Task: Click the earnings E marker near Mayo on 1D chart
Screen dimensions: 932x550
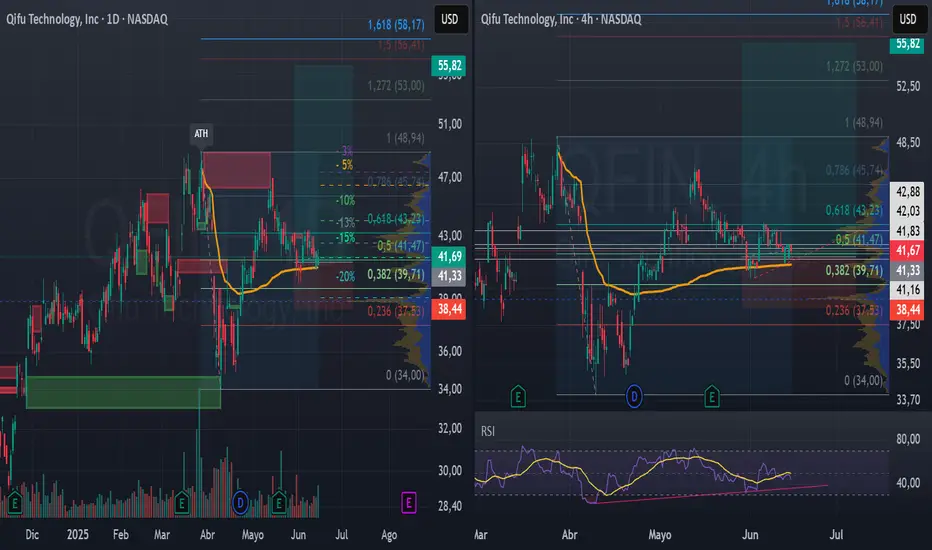Action: [279, 504]
